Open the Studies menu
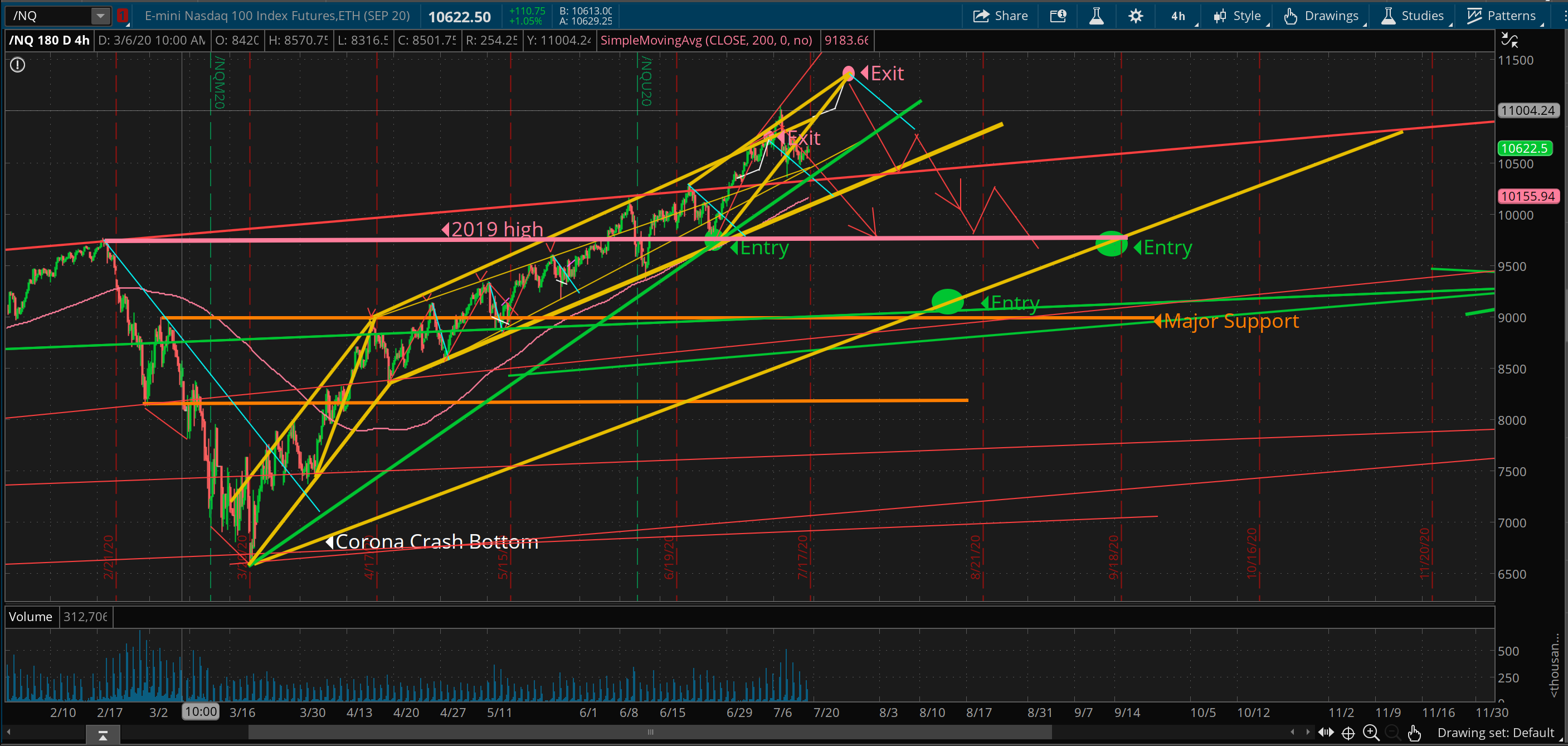This screenshot has width=1568, height=746. [x=1412, y=16]
